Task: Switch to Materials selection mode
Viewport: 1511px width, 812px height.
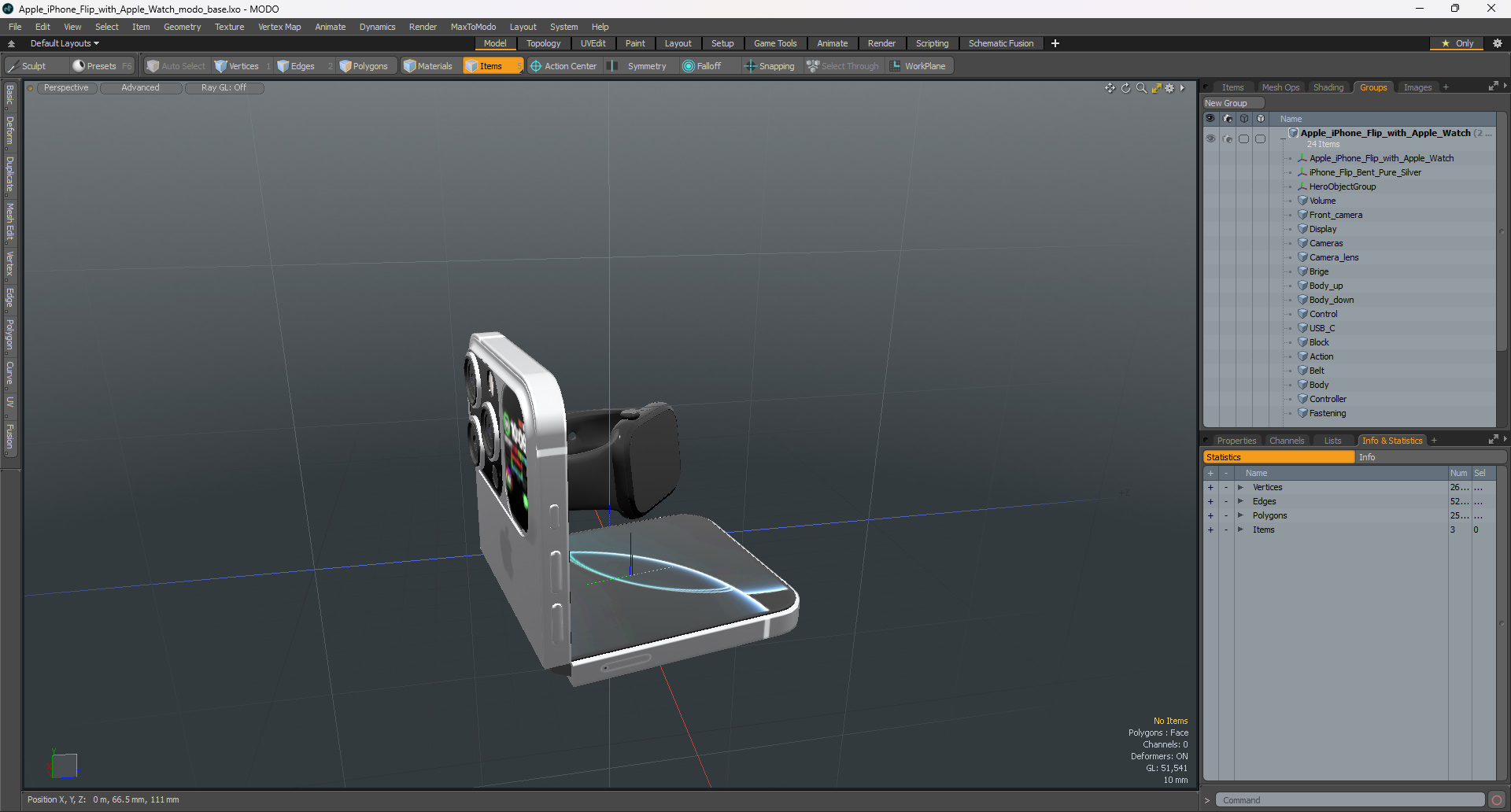Action: (428, 66)
